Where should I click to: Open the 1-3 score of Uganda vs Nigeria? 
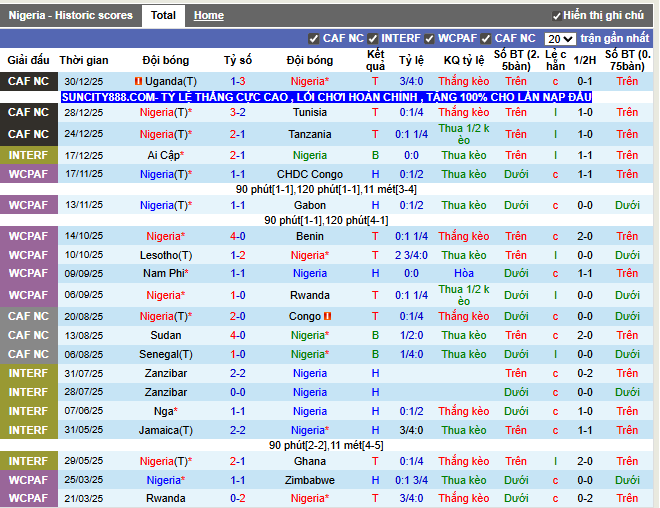point(238,81)
